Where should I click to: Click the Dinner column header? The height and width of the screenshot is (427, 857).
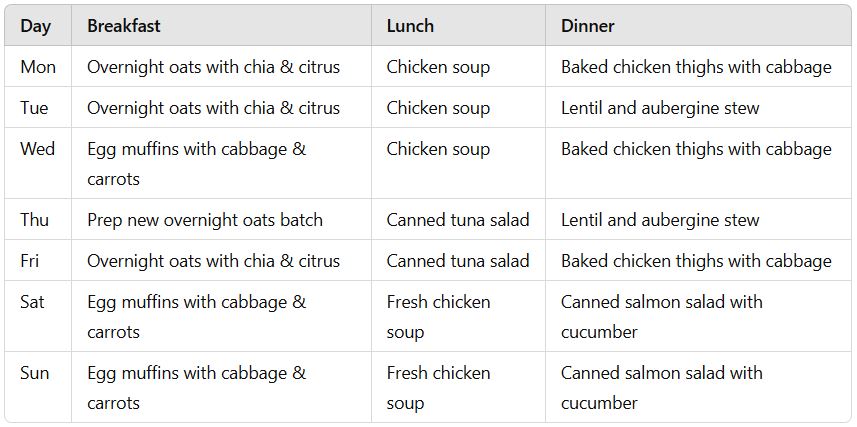coord(588,26)
